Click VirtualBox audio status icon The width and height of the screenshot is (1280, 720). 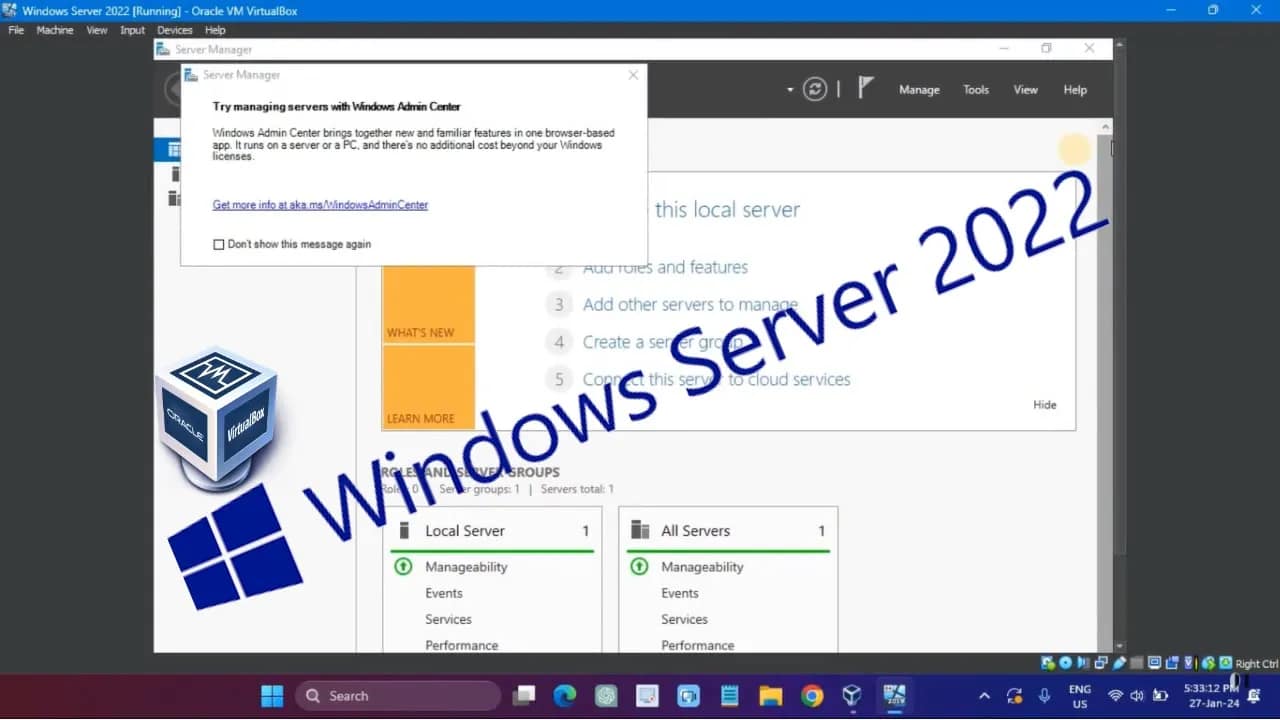pos(1080,662)
